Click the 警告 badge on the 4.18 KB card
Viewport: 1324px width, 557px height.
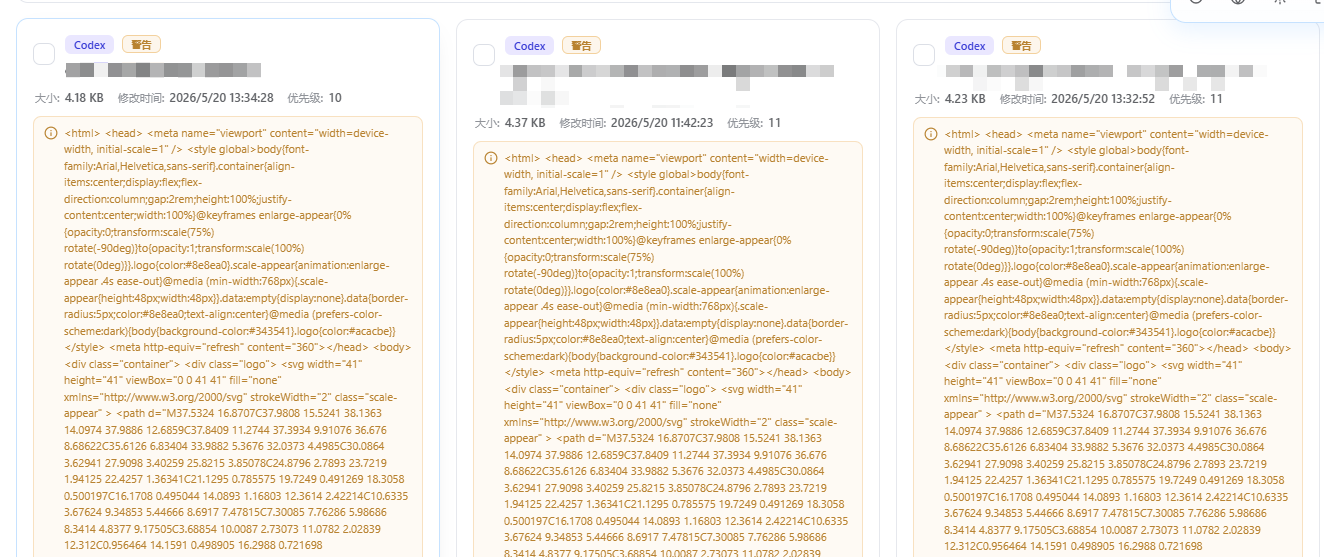pyautogui.click(x=142, y=45)
